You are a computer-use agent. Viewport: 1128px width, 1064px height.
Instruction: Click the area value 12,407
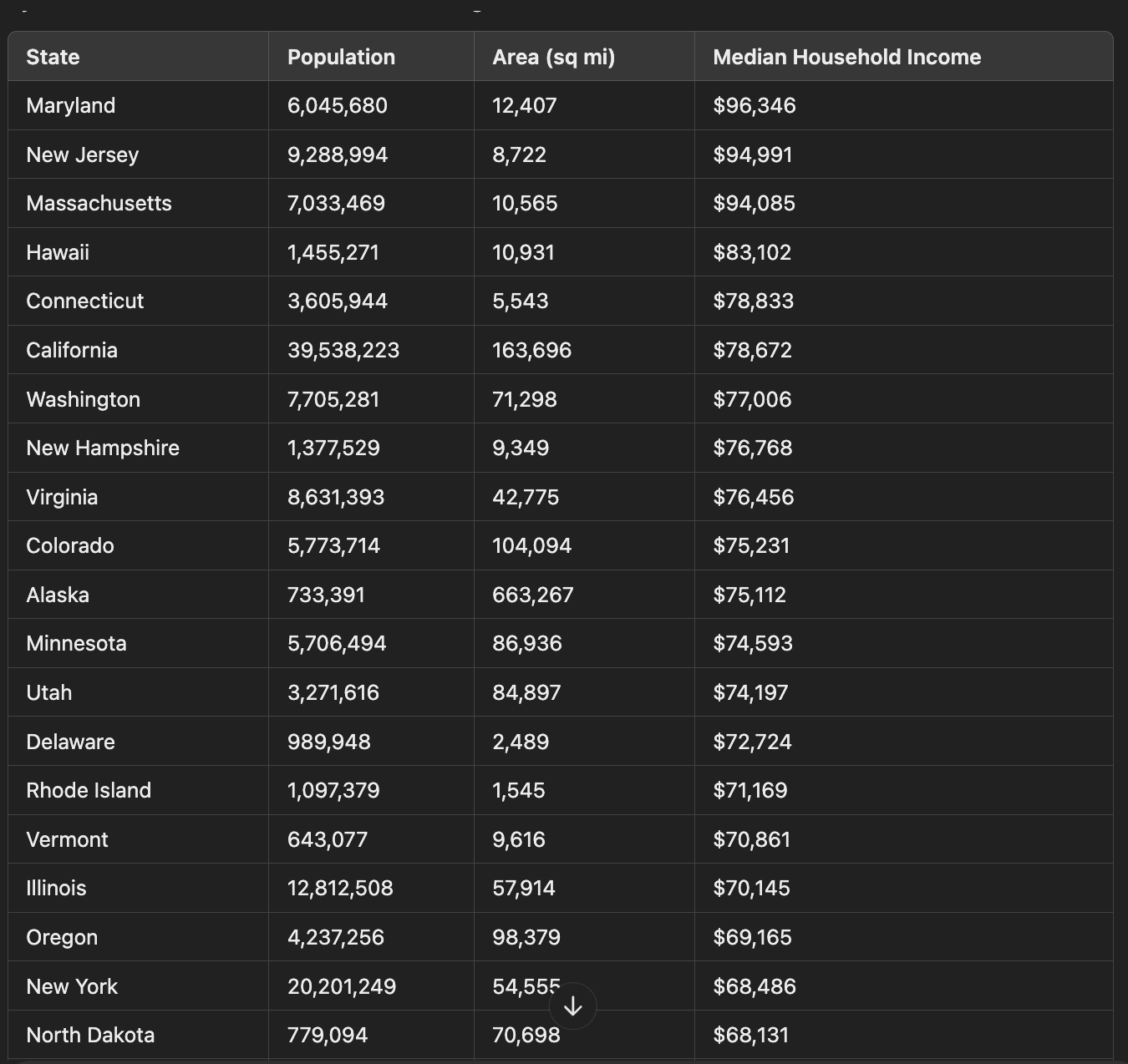[525, 105]
